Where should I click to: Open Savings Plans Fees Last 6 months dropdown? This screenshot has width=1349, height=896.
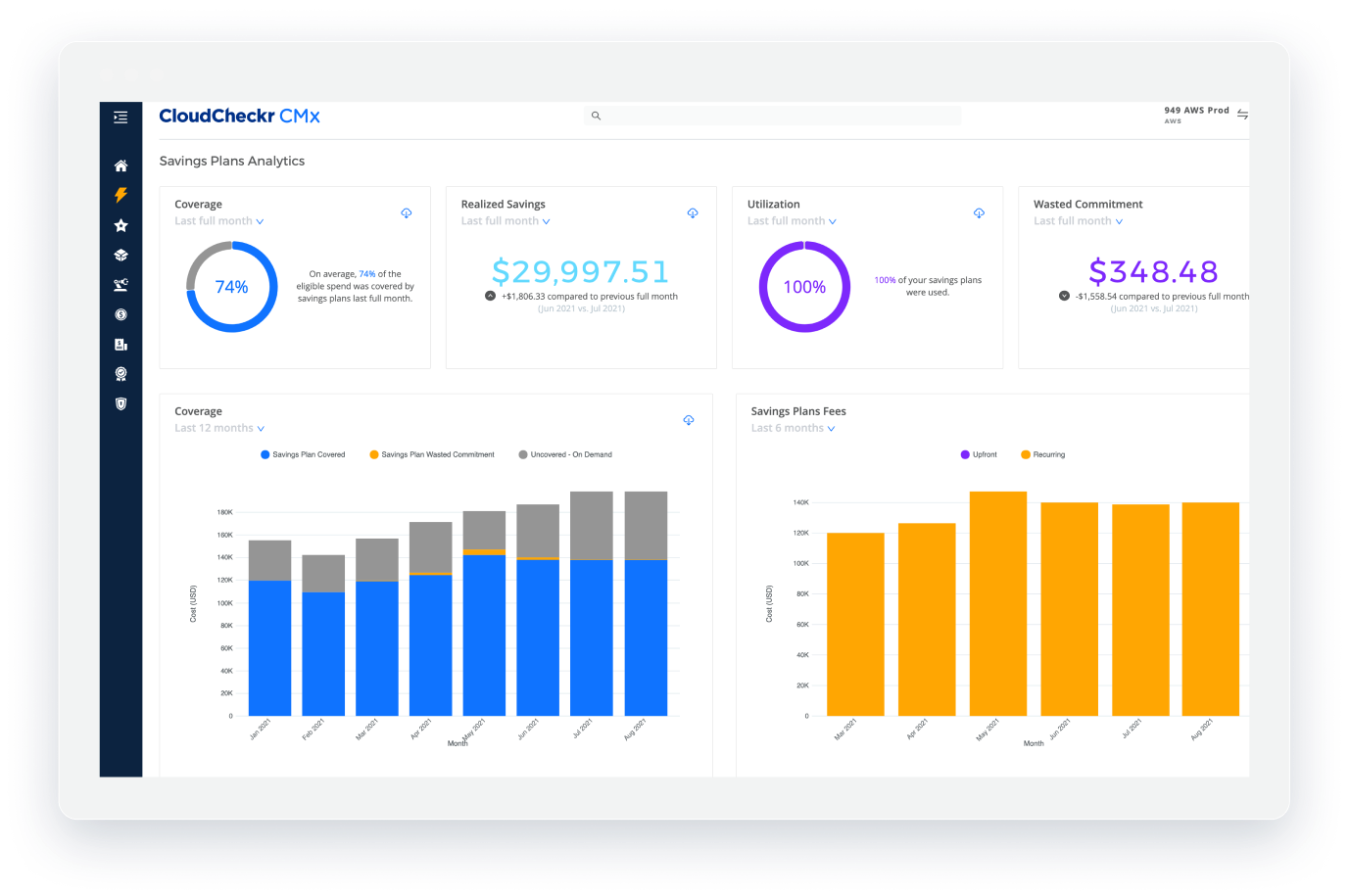coord(794,429)
